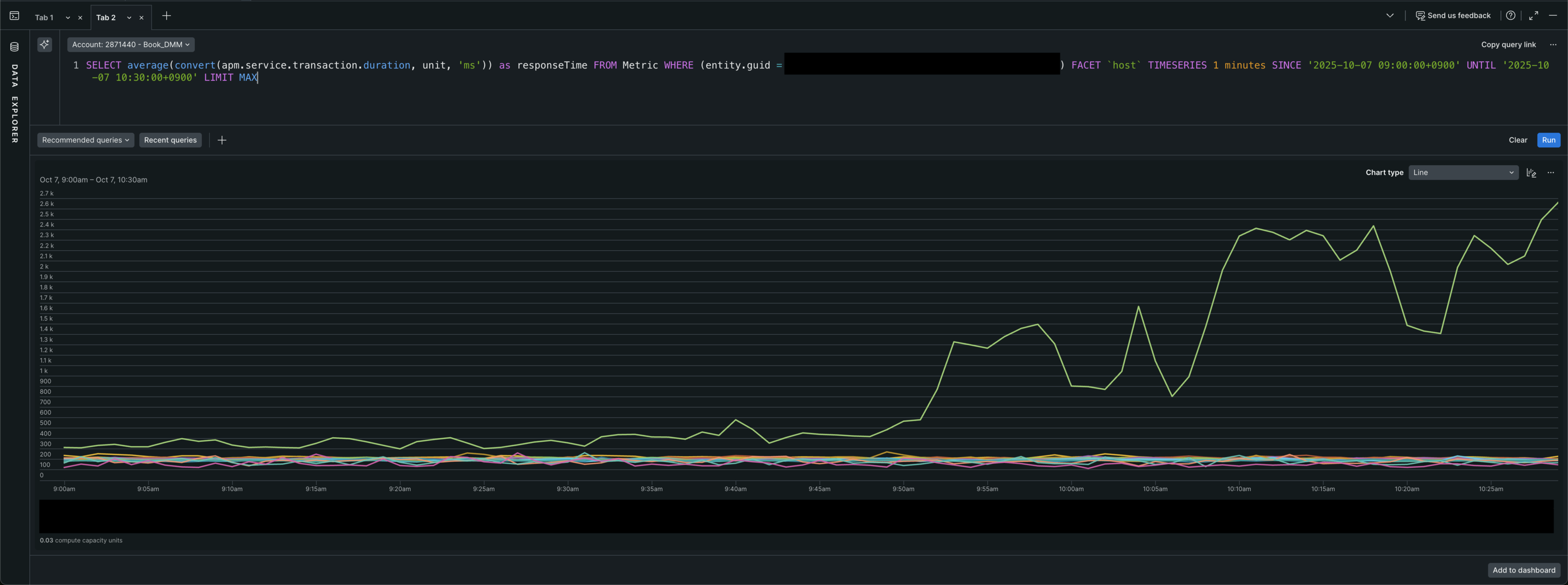This screenshot has height=585, width=1568.
Task: Close Tab 1
Action: click(80, 18)
